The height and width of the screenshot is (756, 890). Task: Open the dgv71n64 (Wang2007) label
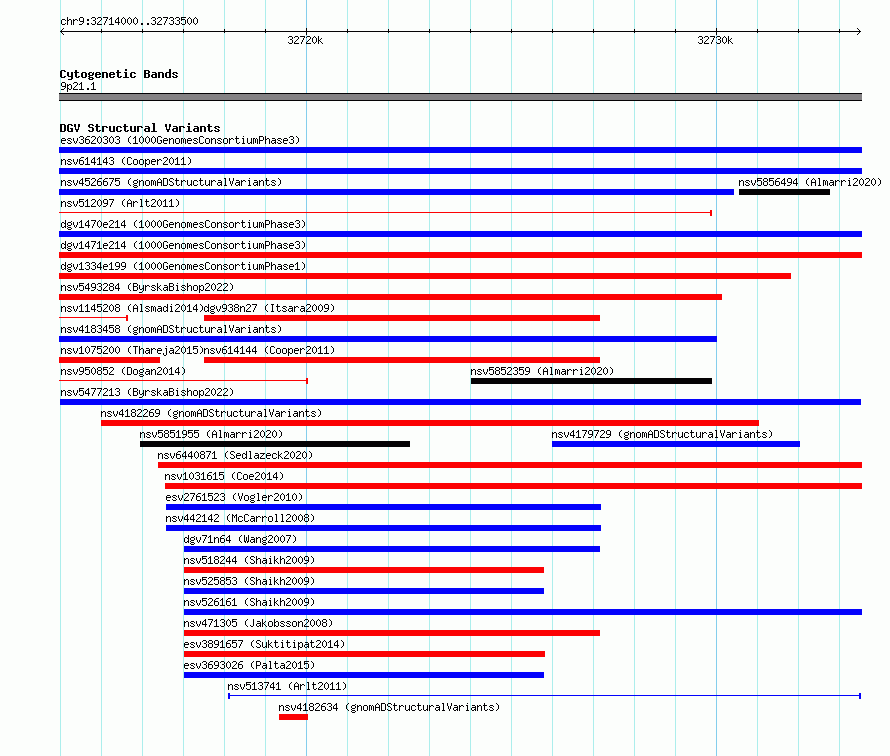point(240,539)
